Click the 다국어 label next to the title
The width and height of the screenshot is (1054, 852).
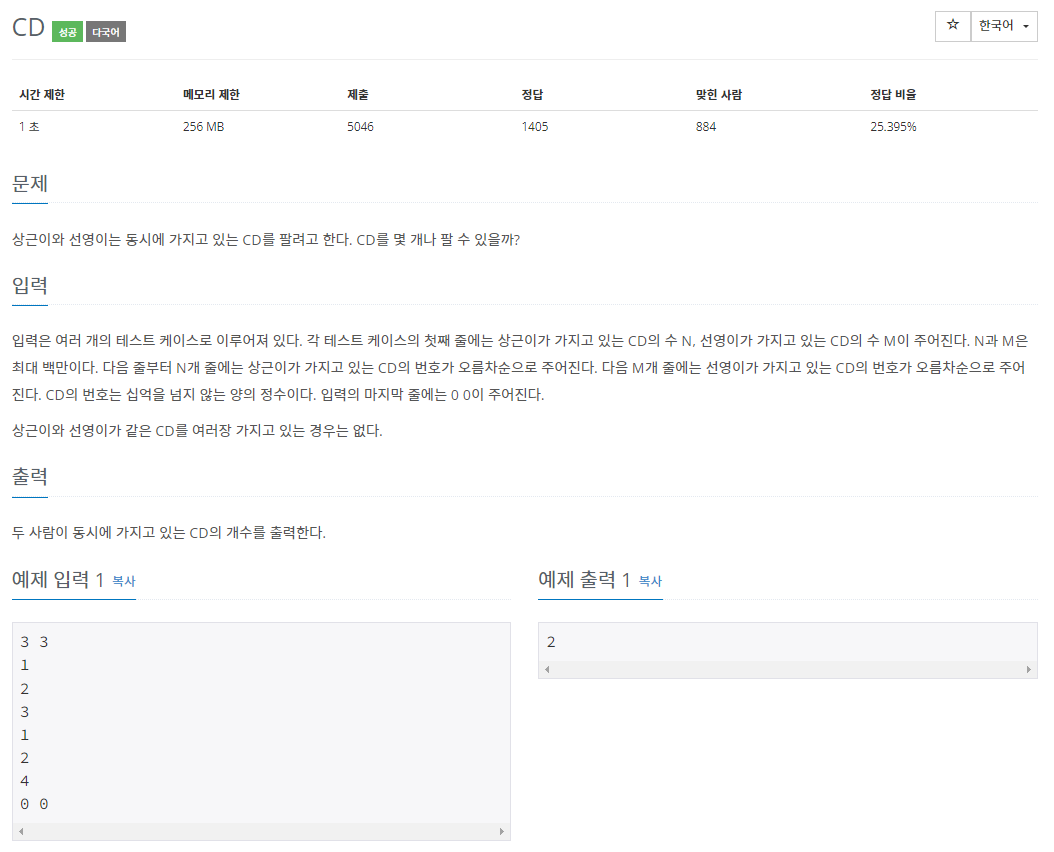[x=104, y=31]
